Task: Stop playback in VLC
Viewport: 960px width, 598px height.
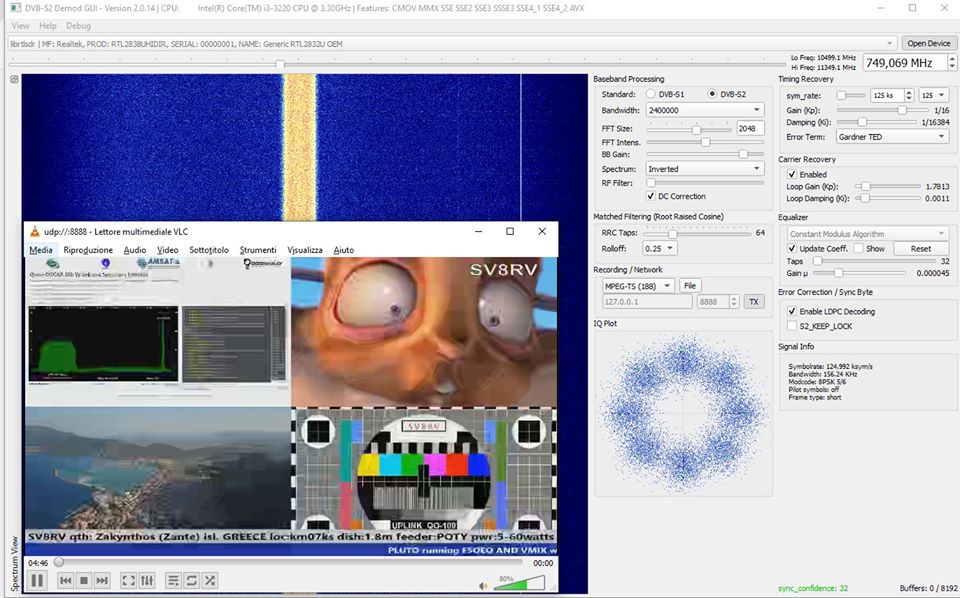Action: pyautogui.click(x=84, y=580)
